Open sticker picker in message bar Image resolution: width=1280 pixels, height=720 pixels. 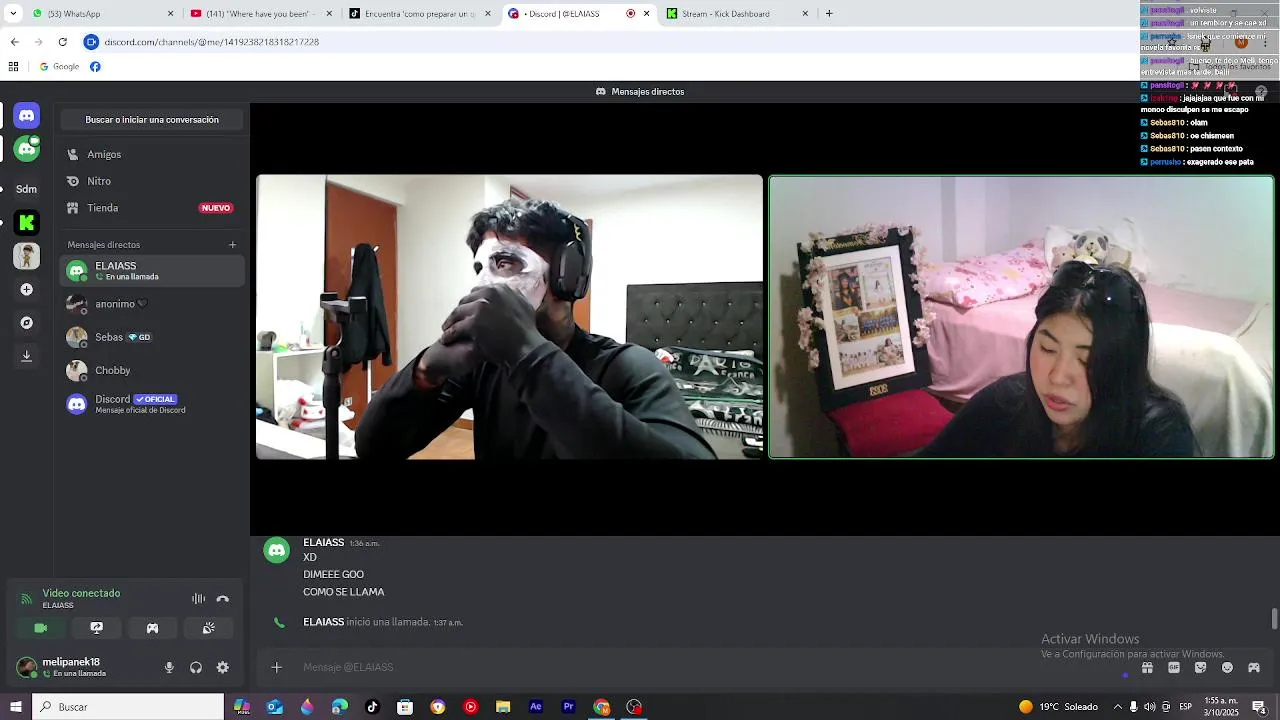coord(1200,668)
